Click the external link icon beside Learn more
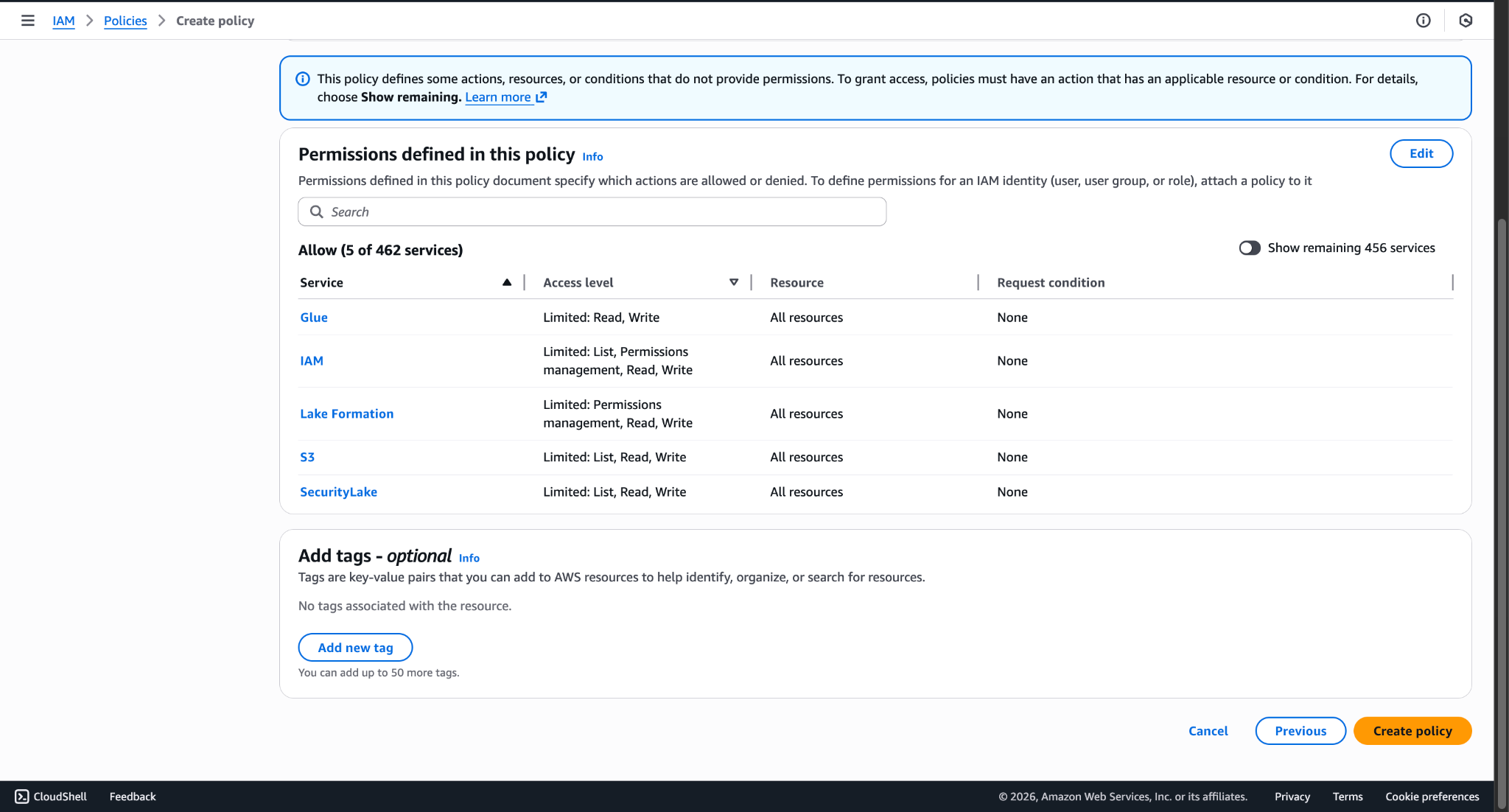Image resolution: width=1509 pixels, height=812 pixels. [542, 97]
